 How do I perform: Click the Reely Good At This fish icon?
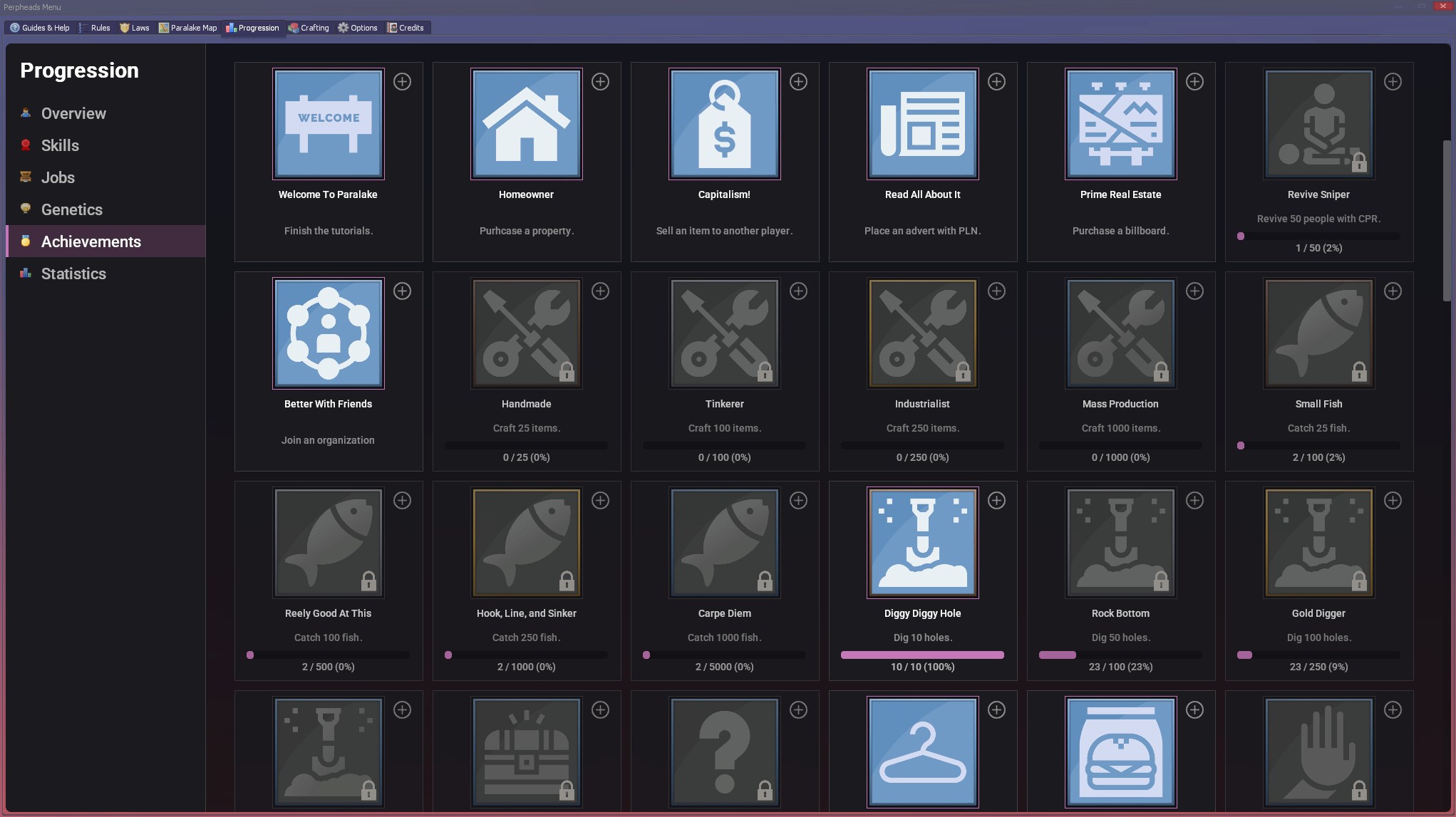[329, 543]
